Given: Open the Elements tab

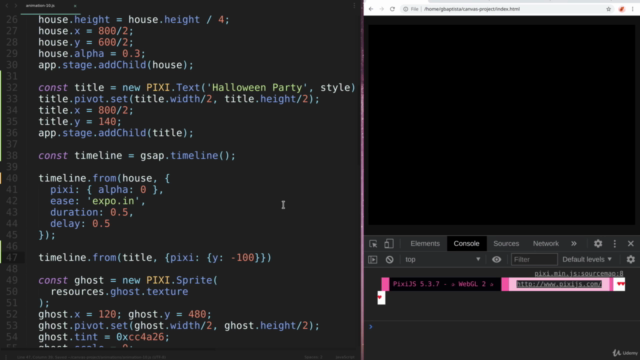Looking at the screenshot, I should [x=425, y=244].
